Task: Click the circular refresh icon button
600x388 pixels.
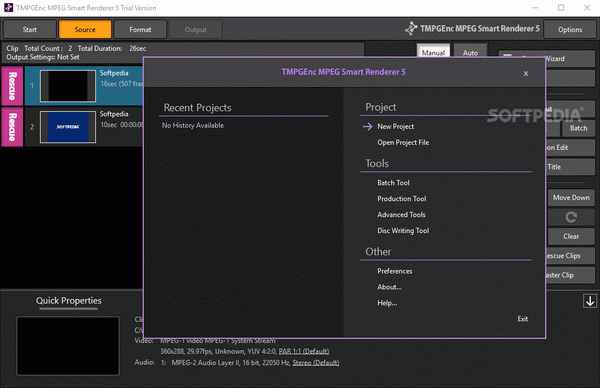Action: coord(571,217)
